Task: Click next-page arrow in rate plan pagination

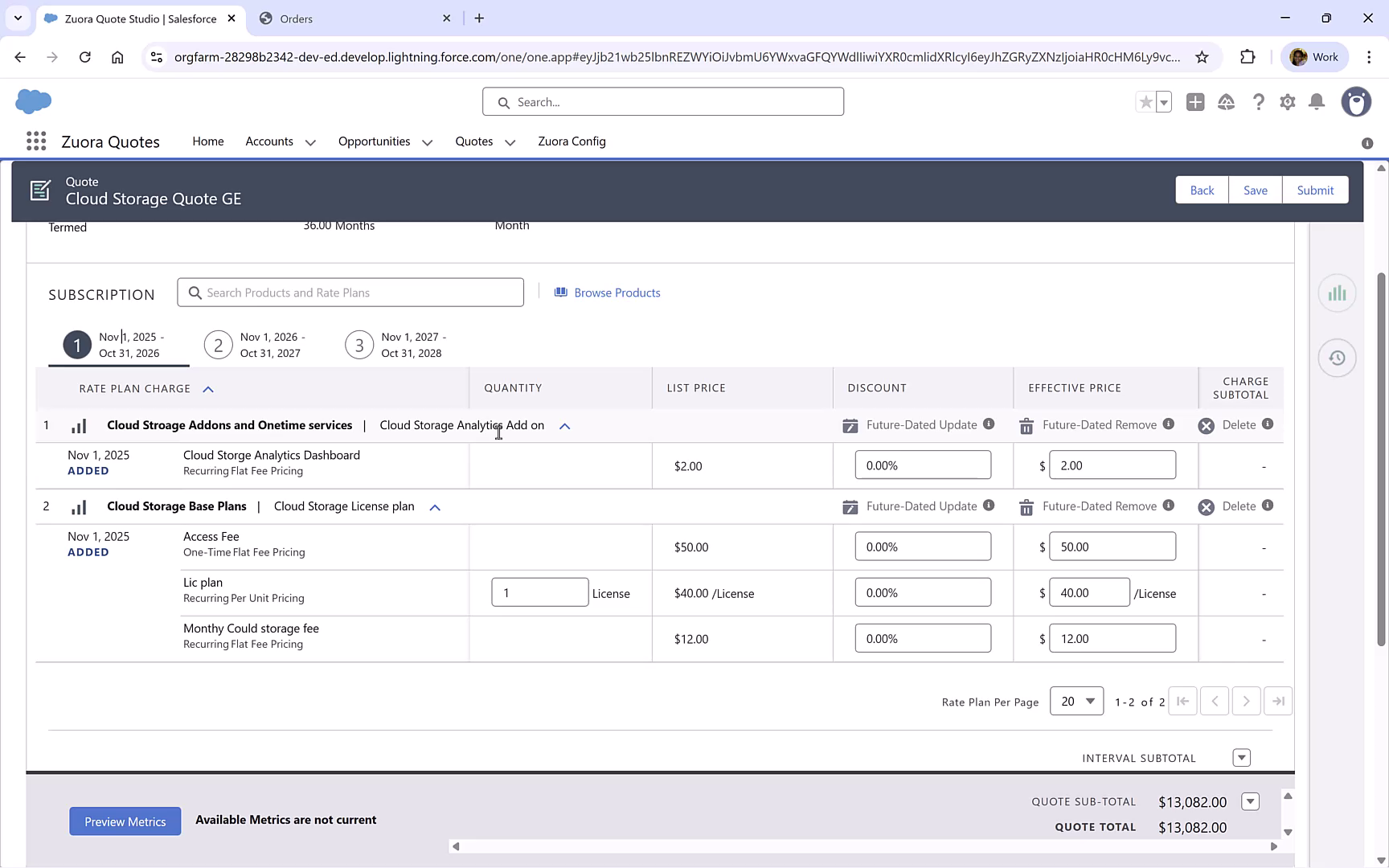Action: pos(1246,701)
